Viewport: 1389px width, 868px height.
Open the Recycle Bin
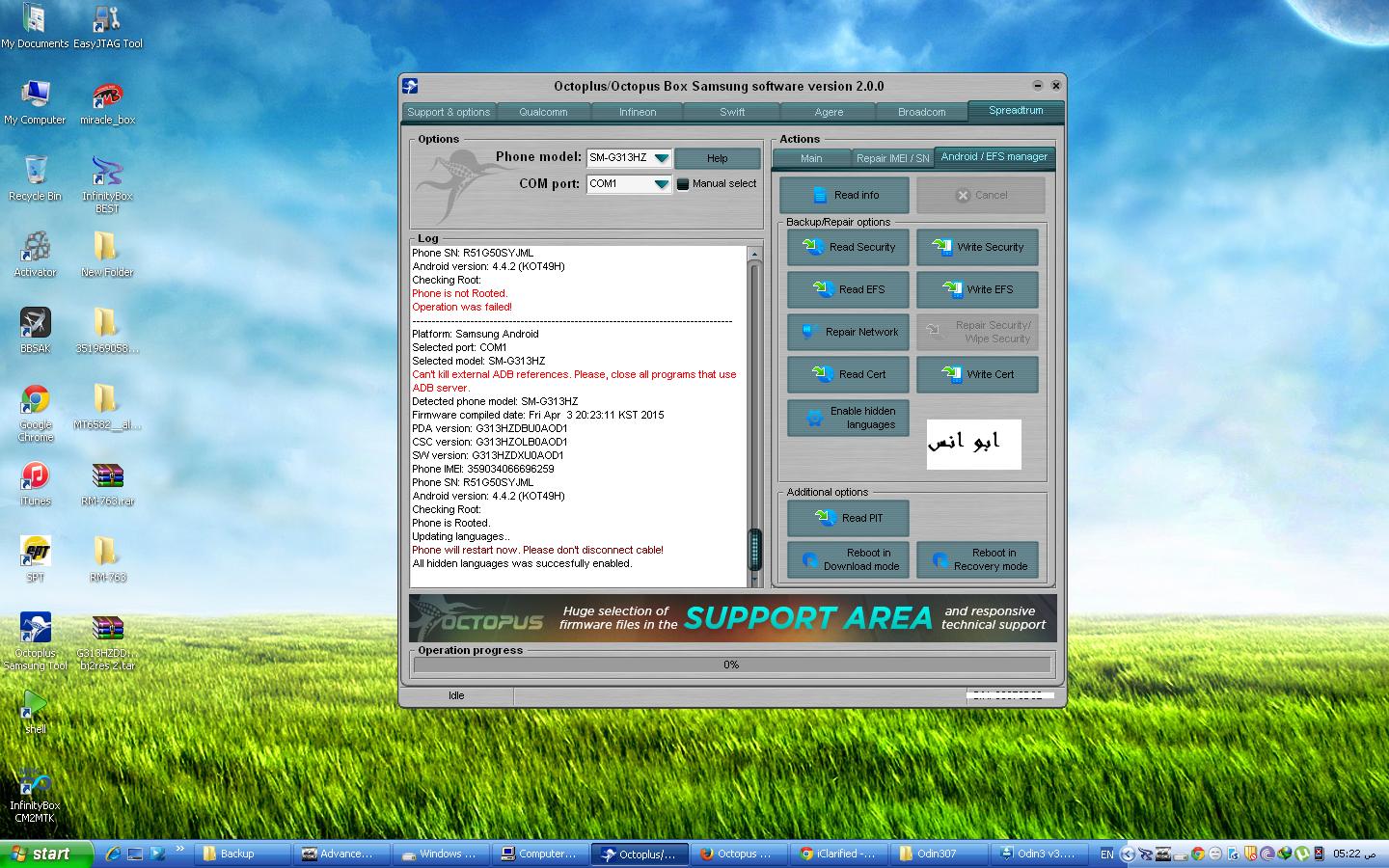click(x=35, y=178)
